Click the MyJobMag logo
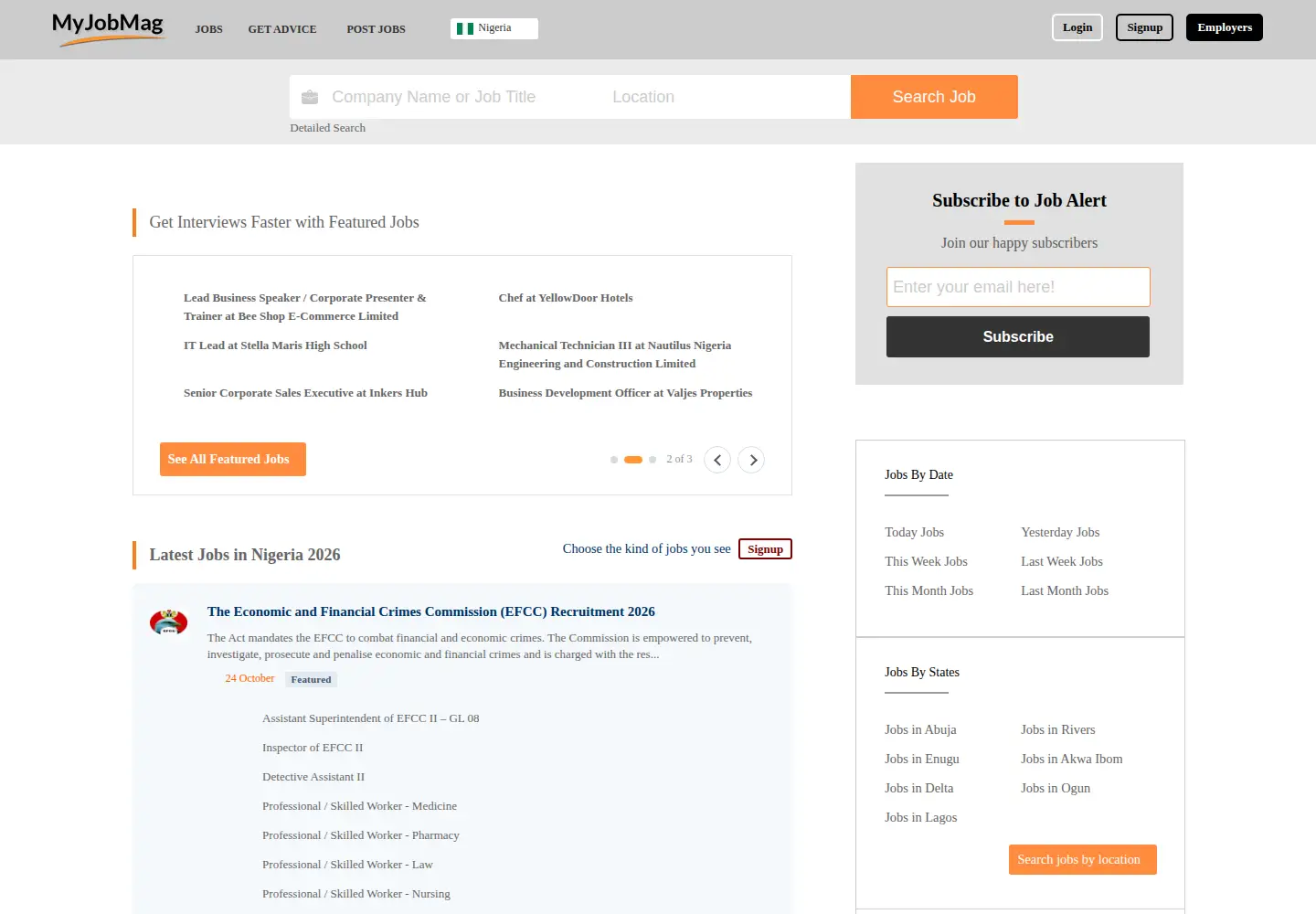 point(108,28)
